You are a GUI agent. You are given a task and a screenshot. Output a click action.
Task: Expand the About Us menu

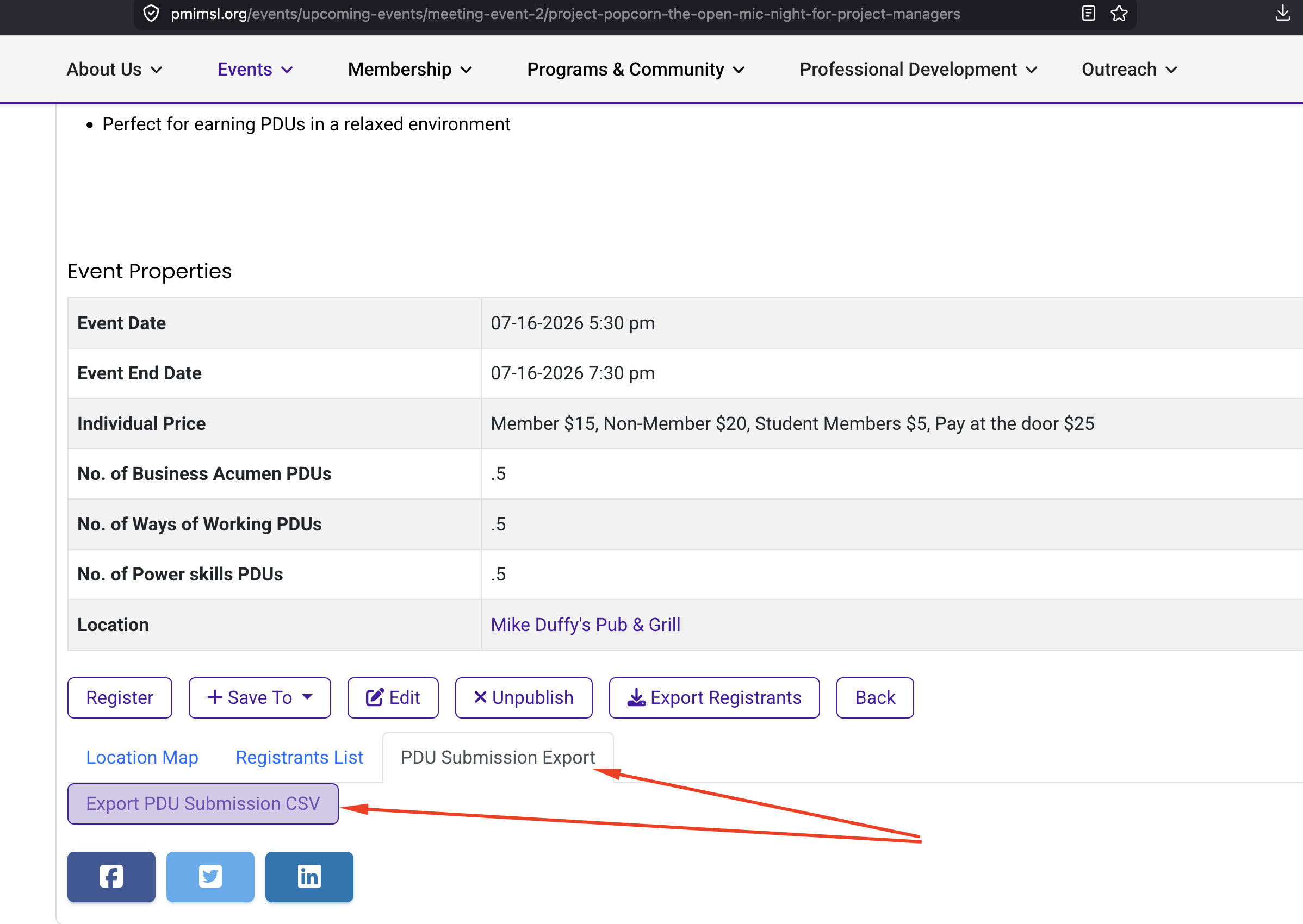(114, 70)
